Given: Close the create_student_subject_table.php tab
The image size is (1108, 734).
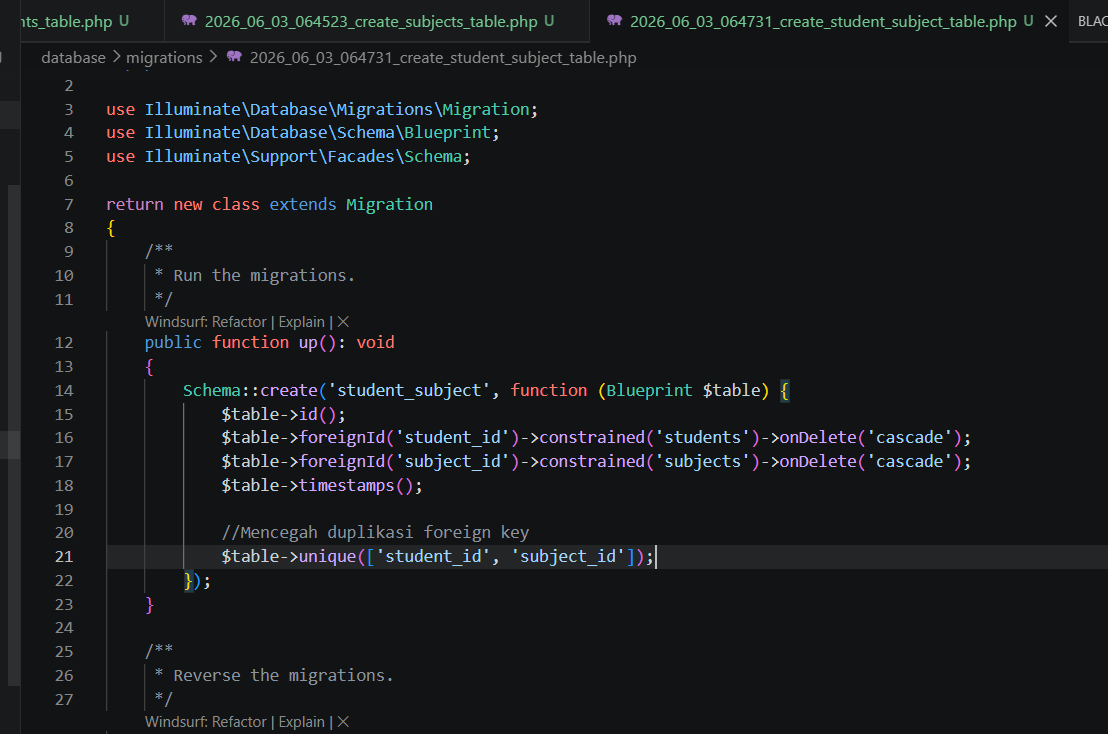Looking at the screenshot, I should (x=1051, y=21).
